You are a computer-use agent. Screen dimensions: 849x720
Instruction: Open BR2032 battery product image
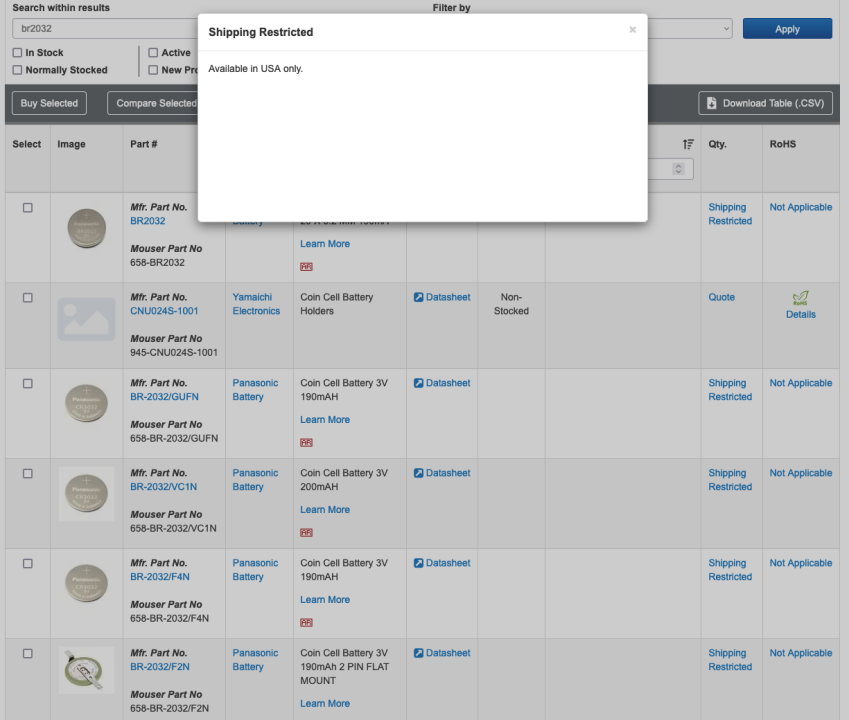click(x=87, y=228)
